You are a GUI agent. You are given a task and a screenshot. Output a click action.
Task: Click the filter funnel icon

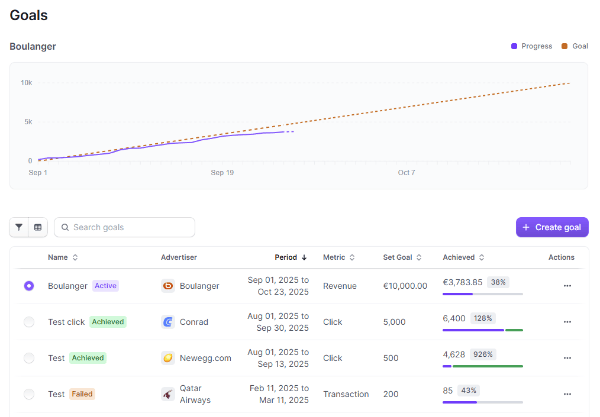19,227
